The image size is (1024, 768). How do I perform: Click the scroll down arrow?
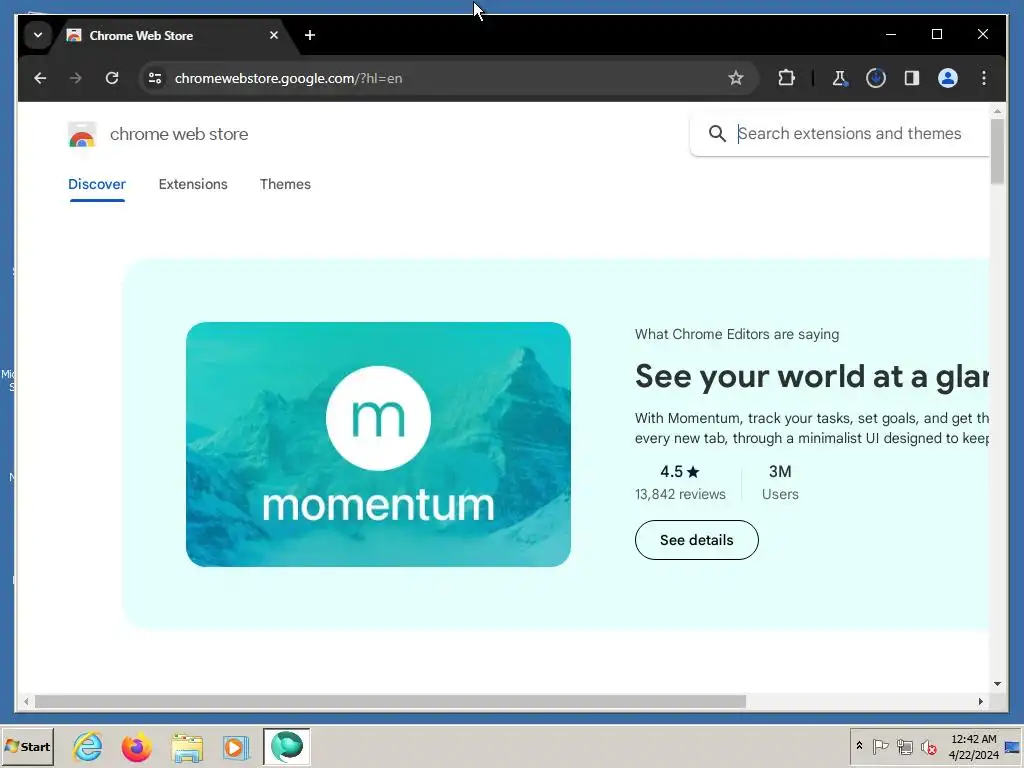pyautogui.click(x=997, y=684)
